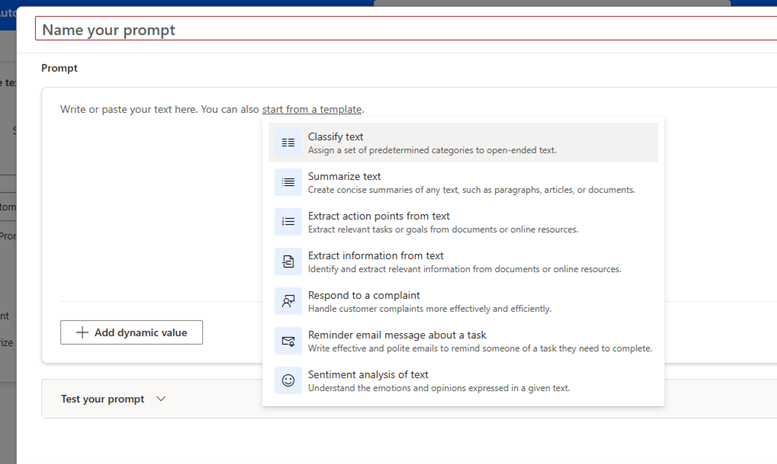Click the Classify text template icon
The height and width of the screenshot is (464, 777).
(288, 143)
